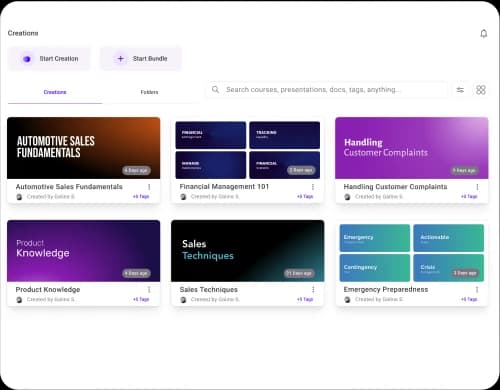Click the plus icon in Start Bundle
The height and width of the screenshot is (390, 500).
121,59
